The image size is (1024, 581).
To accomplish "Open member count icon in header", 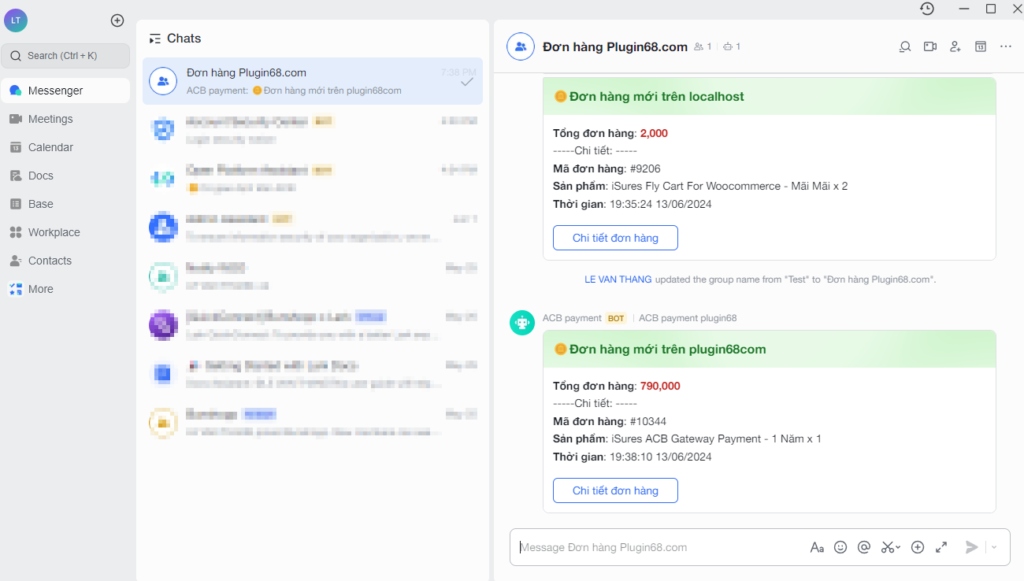I will coord(703,47).
